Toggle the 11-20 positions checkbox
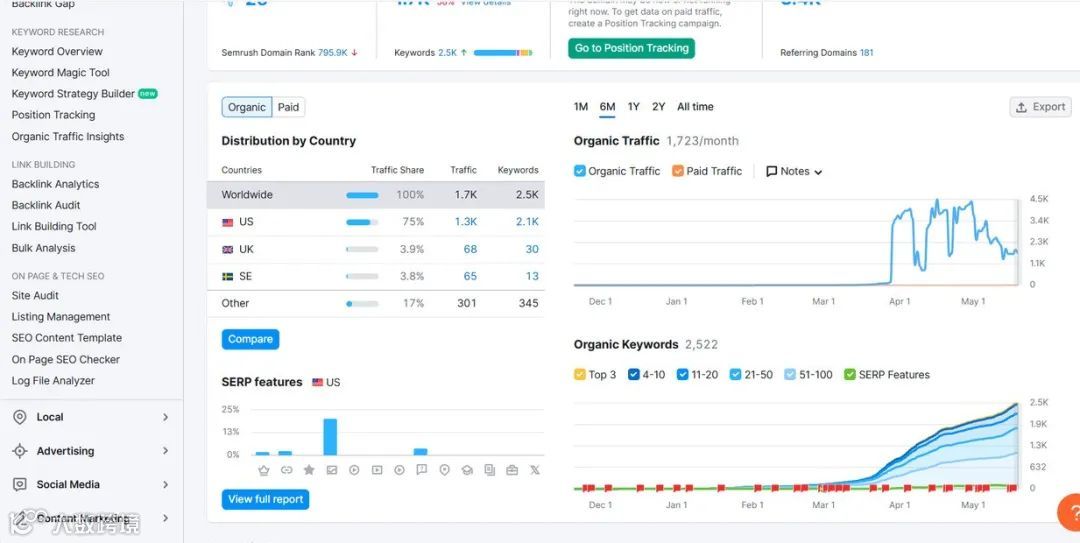Viewport: 1080px width, 543px height. click(683, 375)
